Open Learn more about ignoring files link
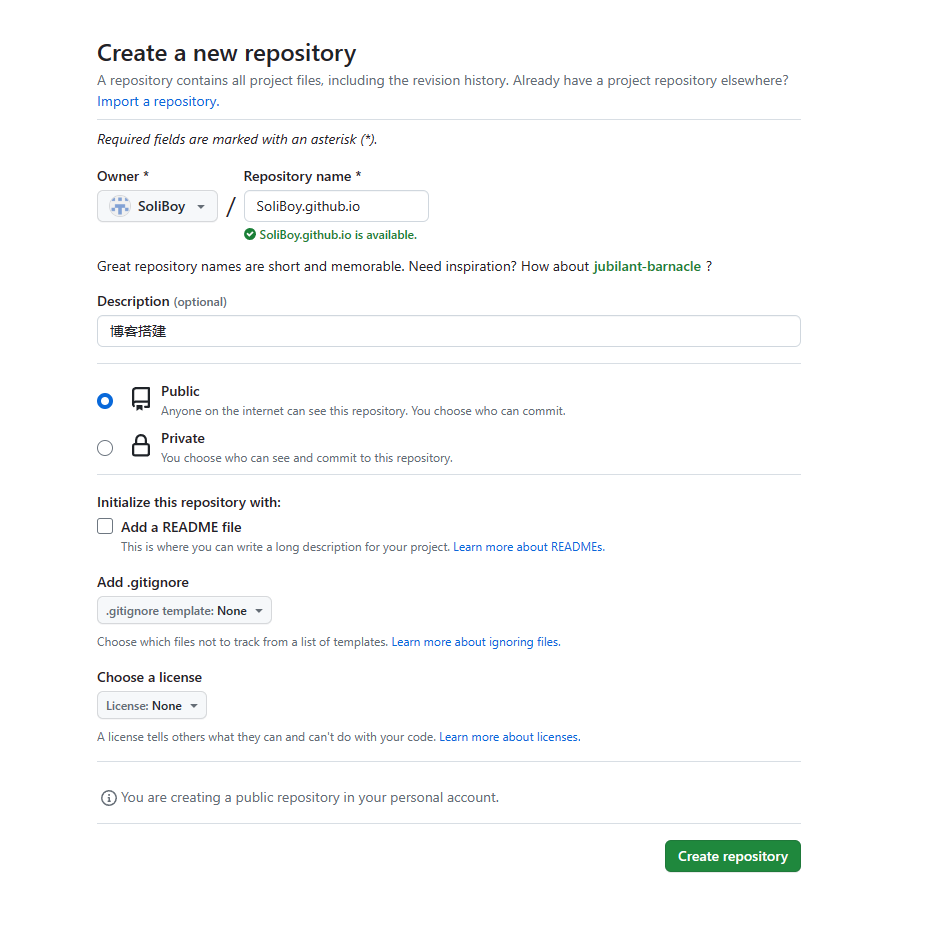951x928 pixels. [476, 642]
